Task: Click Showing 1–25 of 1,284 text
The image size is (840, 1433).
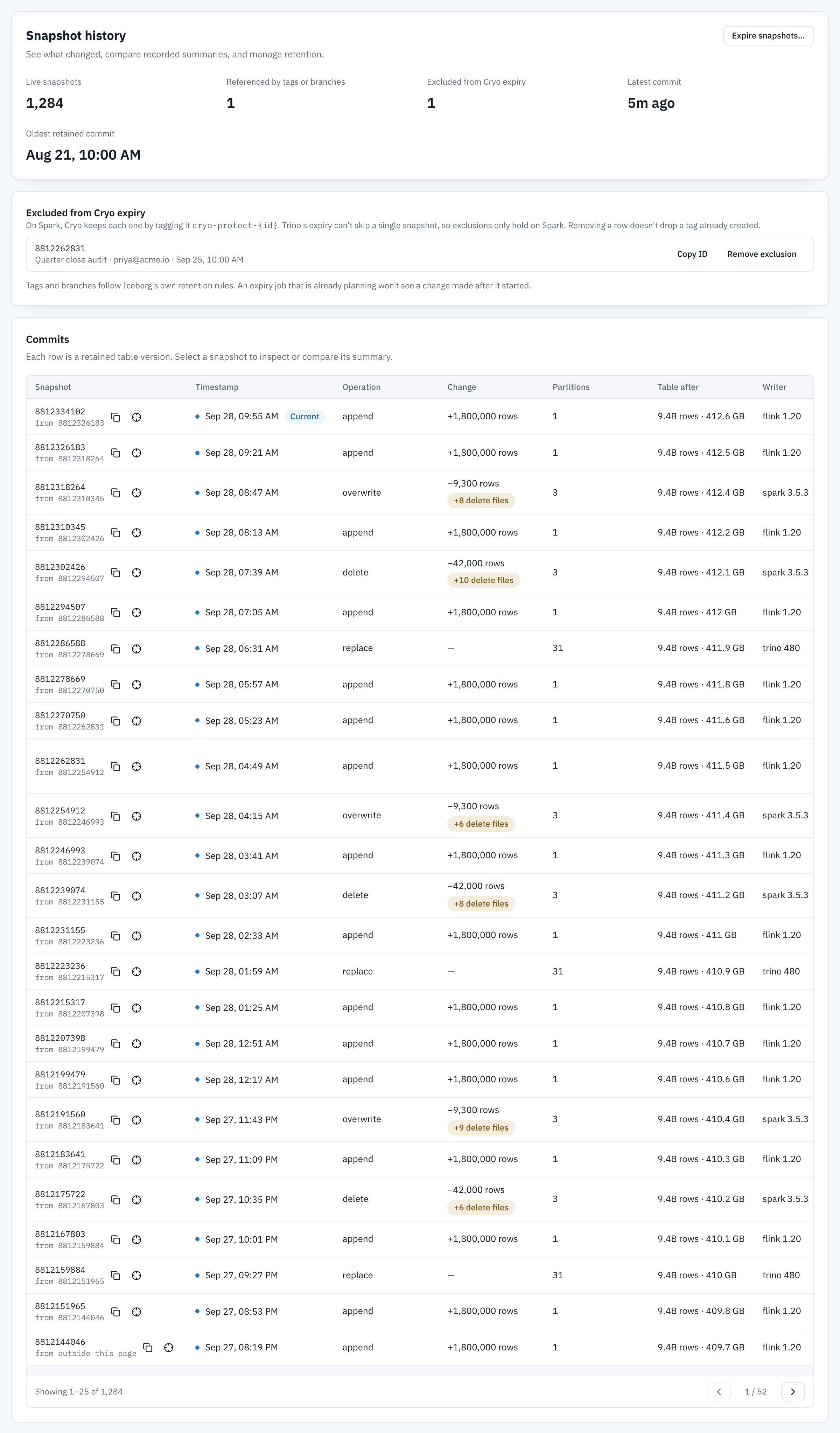Action: click(78, 1391)
